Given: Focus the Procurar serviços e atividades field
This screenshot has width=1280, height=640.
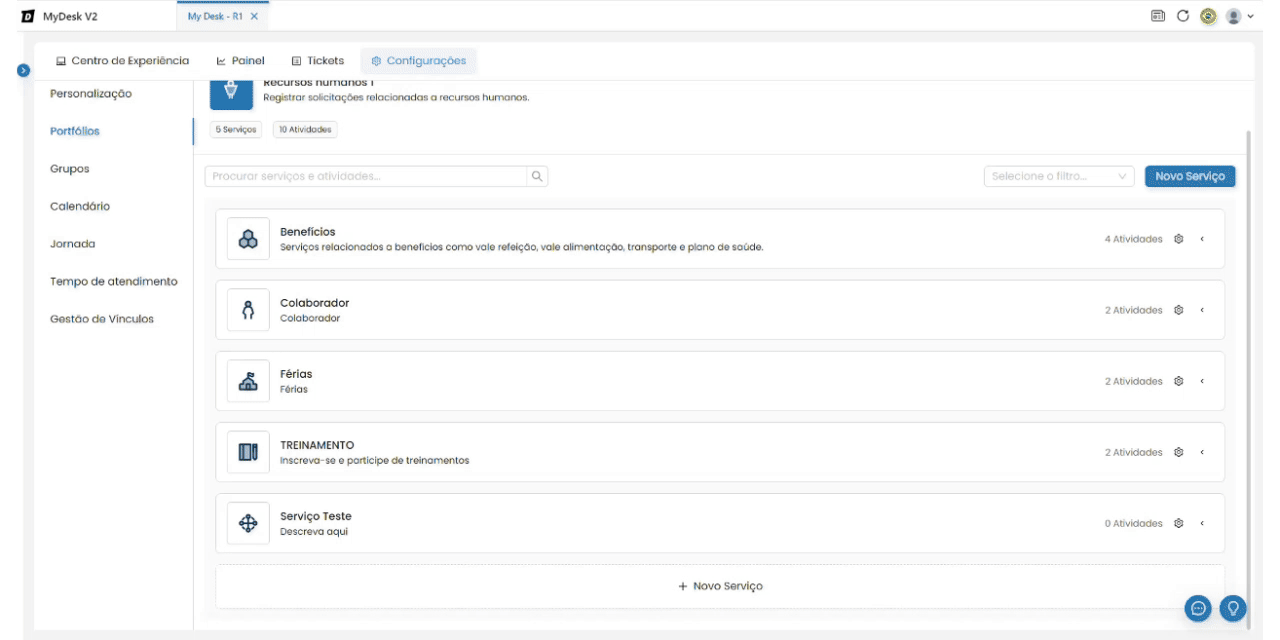Looking at the screenshot, I should click(x=366, y=176).
